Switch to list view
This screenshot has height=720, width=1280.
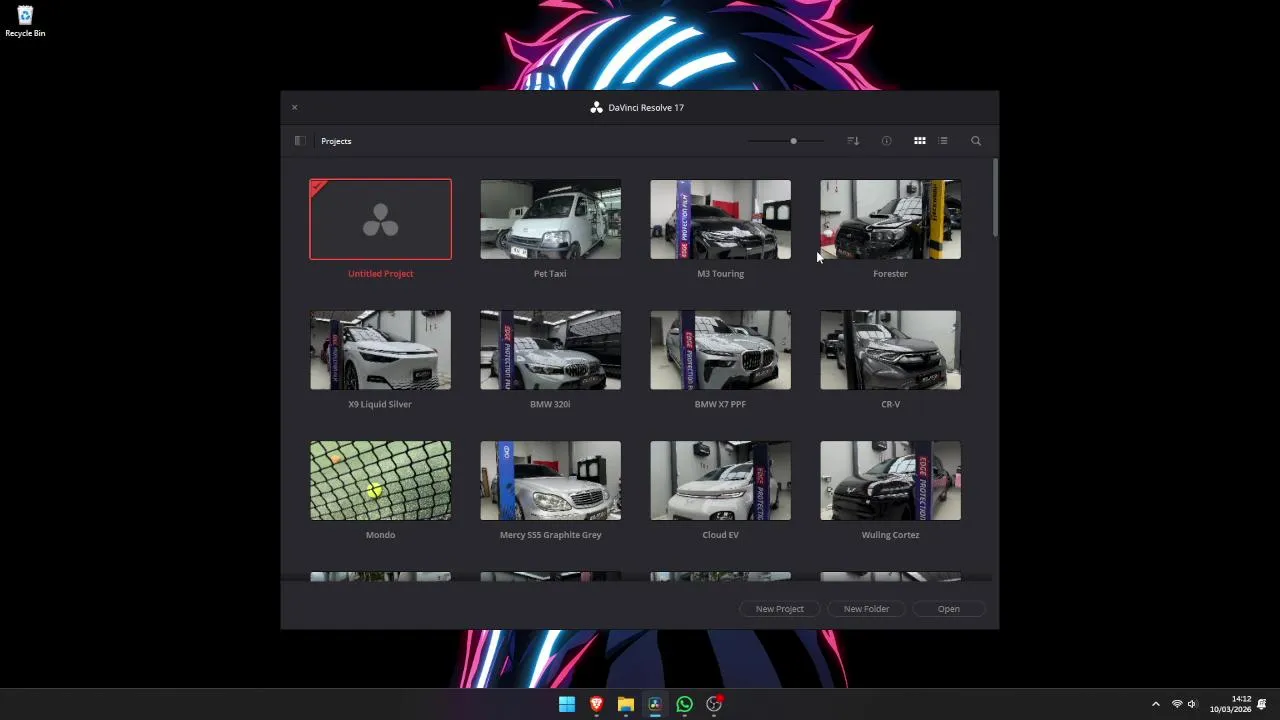pyautogui.click(x=943, y=141)
